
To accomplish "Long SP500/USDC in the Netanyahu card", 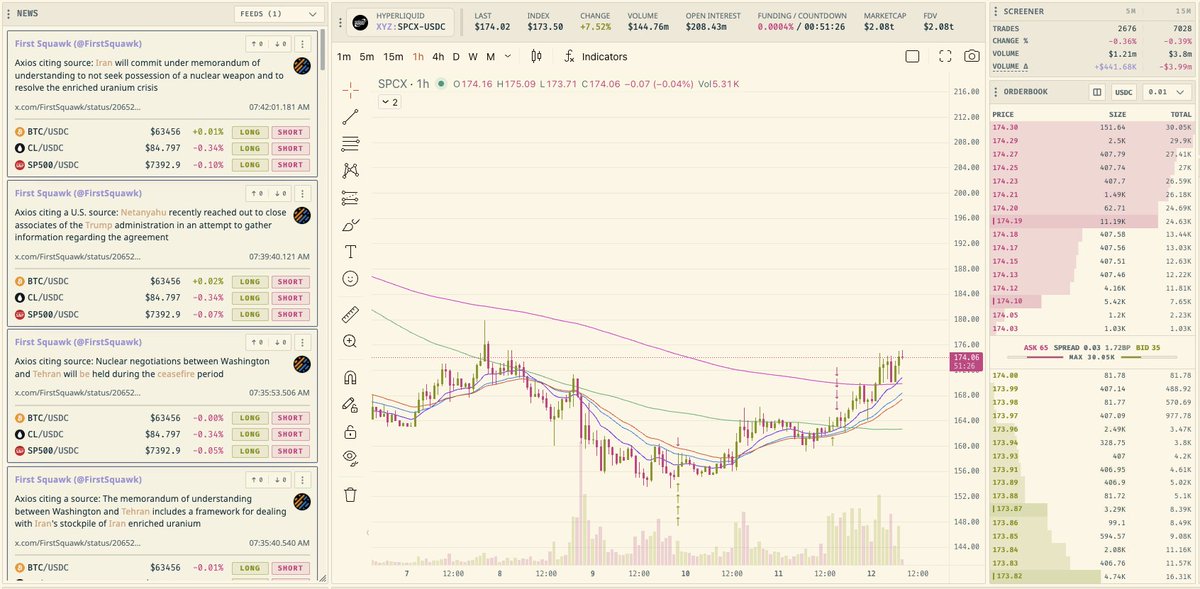I will [x=250, y=314].
